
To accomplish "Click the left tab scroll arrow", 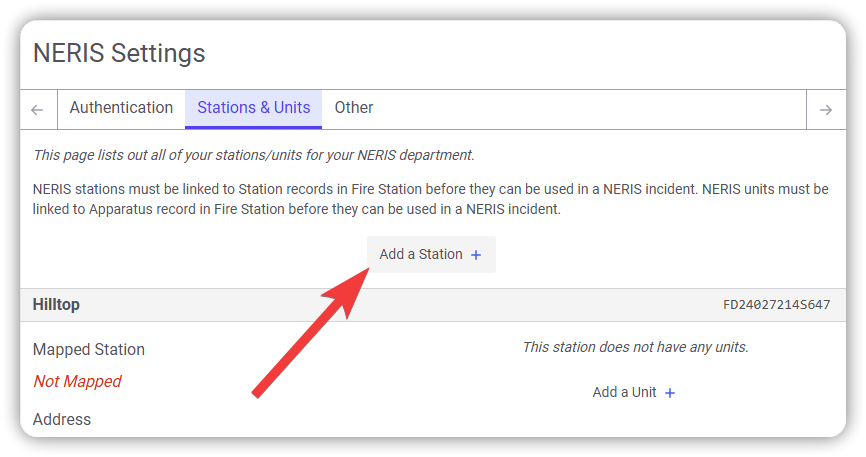I will pos(38,110).
